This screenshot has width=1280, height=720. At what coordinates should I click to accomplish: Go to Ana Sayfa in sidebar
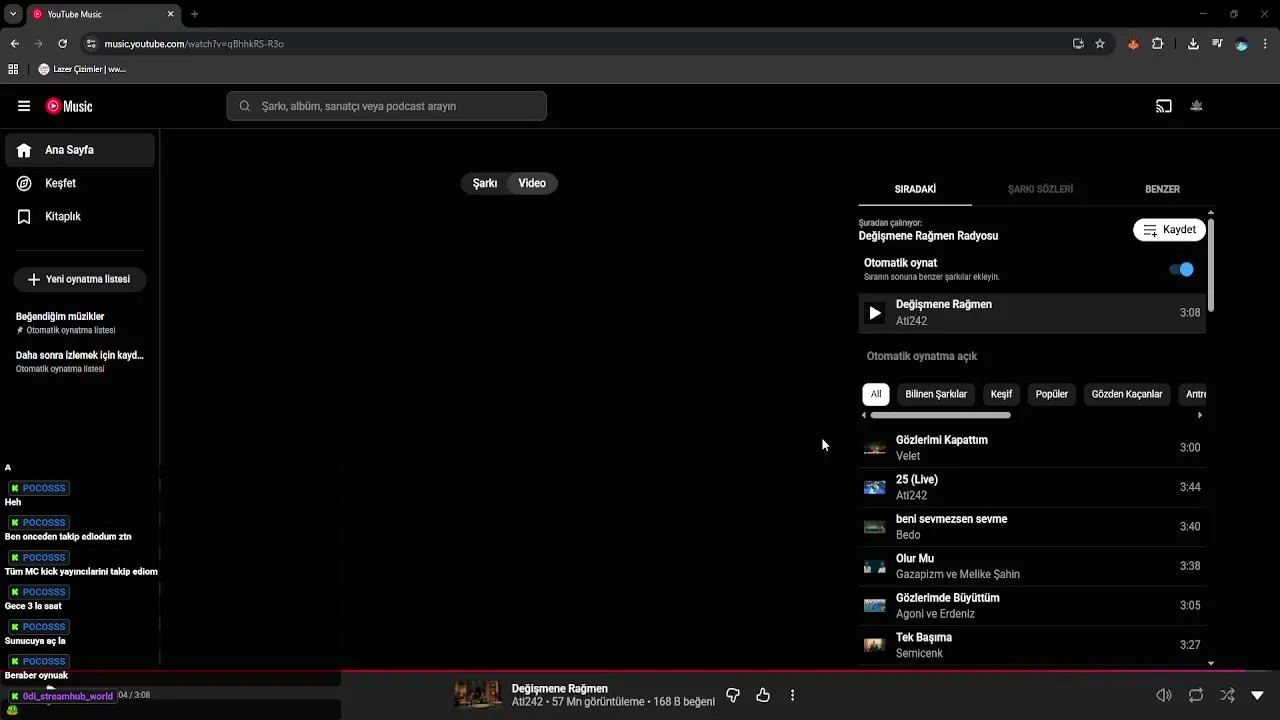tap(80, 150)
